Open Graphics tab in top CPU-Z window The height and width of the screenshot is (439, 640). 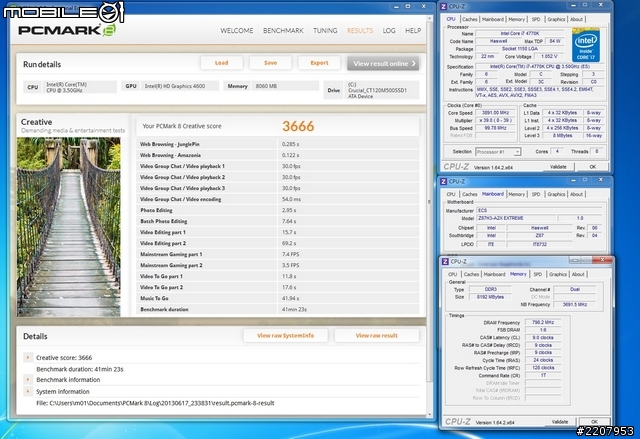(x=556, y=19)
